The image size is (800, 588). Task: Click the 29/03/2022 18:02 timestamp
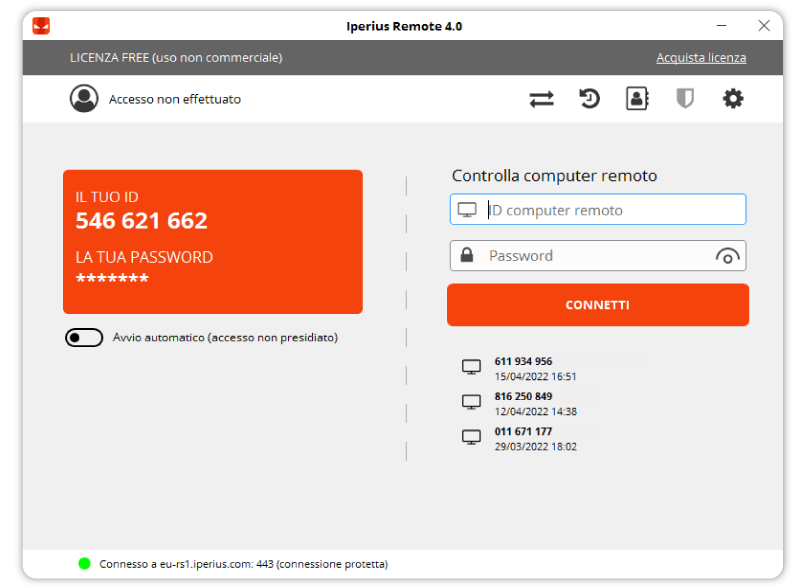coord(535,447)
